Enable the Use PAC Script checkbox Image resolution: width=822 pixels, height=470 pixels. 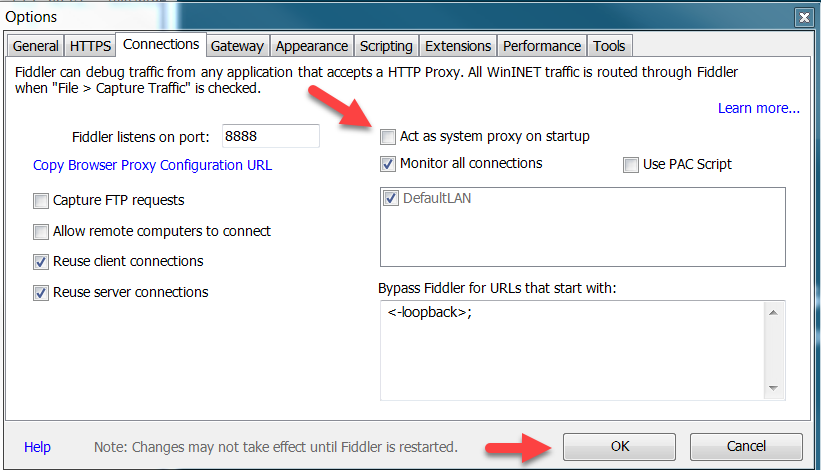(x=631, y=165)
